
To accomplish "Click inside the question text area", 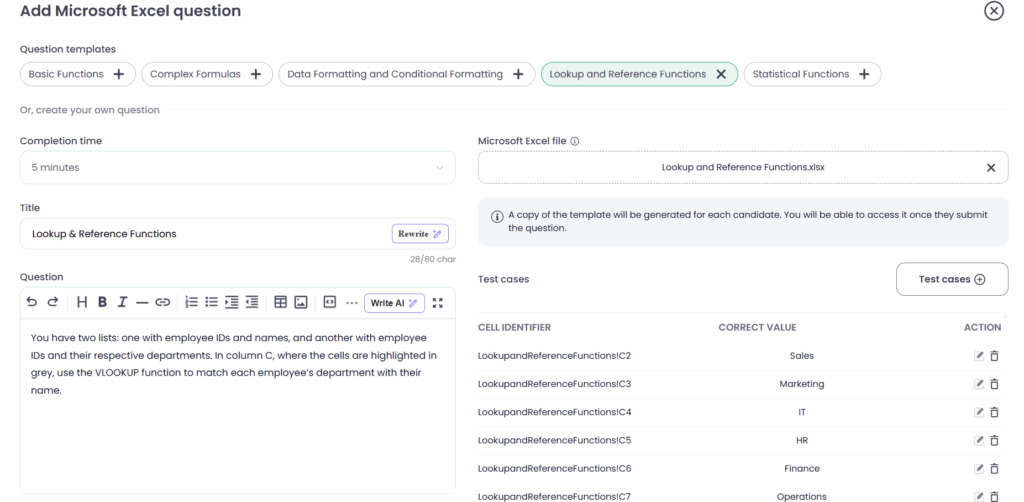I will coord(238,406).
